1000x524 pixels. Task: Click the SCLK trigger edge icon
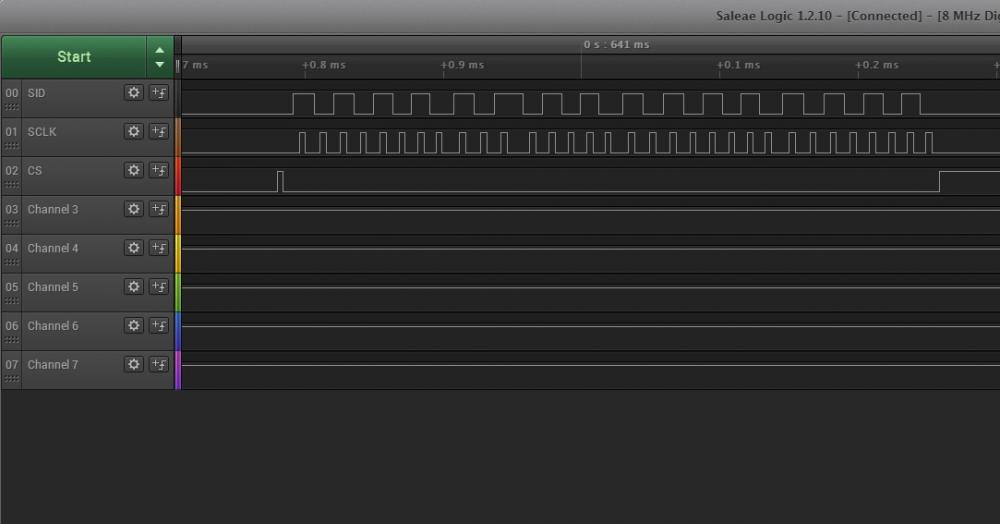click(x=159, y=132)
